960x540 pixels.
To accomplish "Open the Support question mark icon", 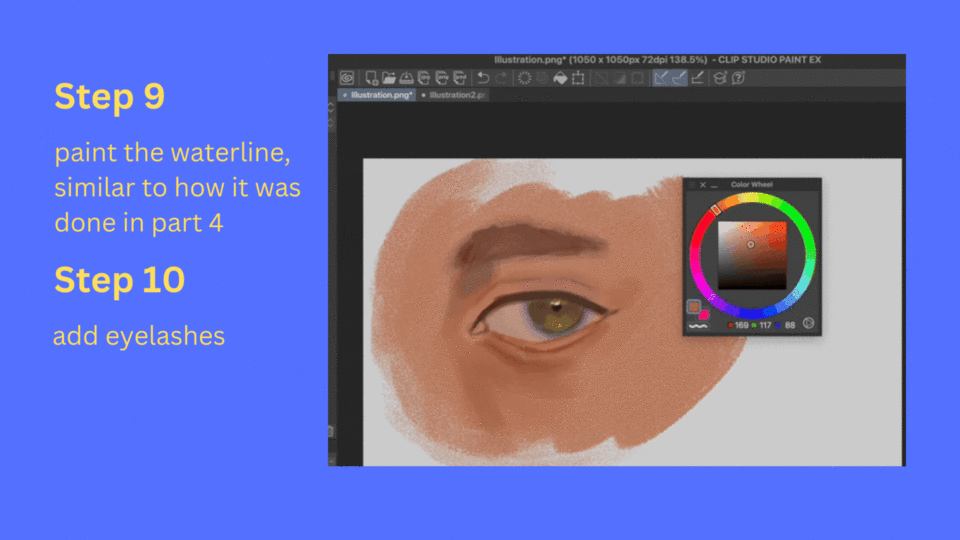I will click(738, 78).
